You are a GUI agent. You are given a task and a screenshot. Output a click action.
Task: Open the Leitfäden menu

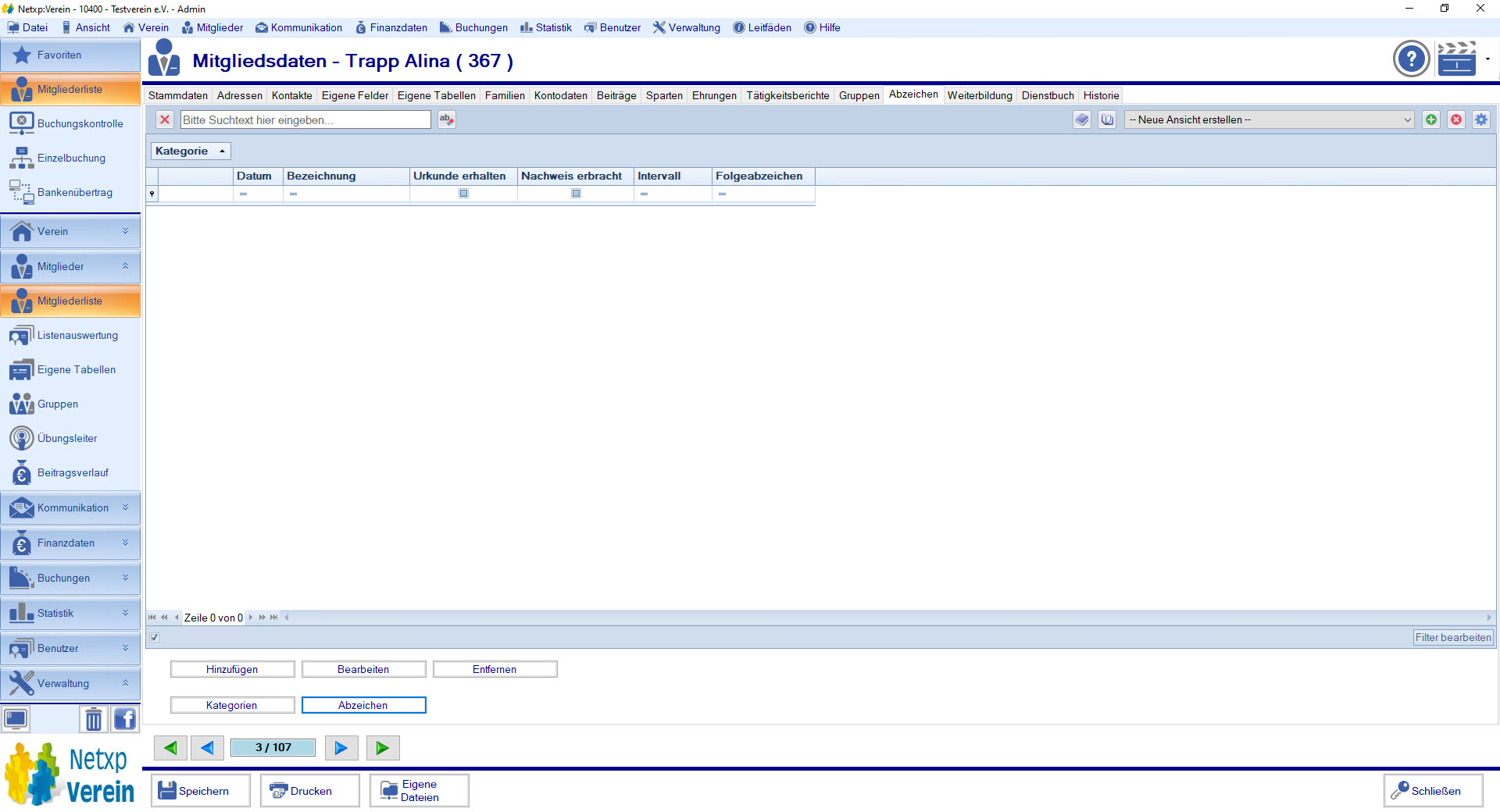(x=762, y=27)
